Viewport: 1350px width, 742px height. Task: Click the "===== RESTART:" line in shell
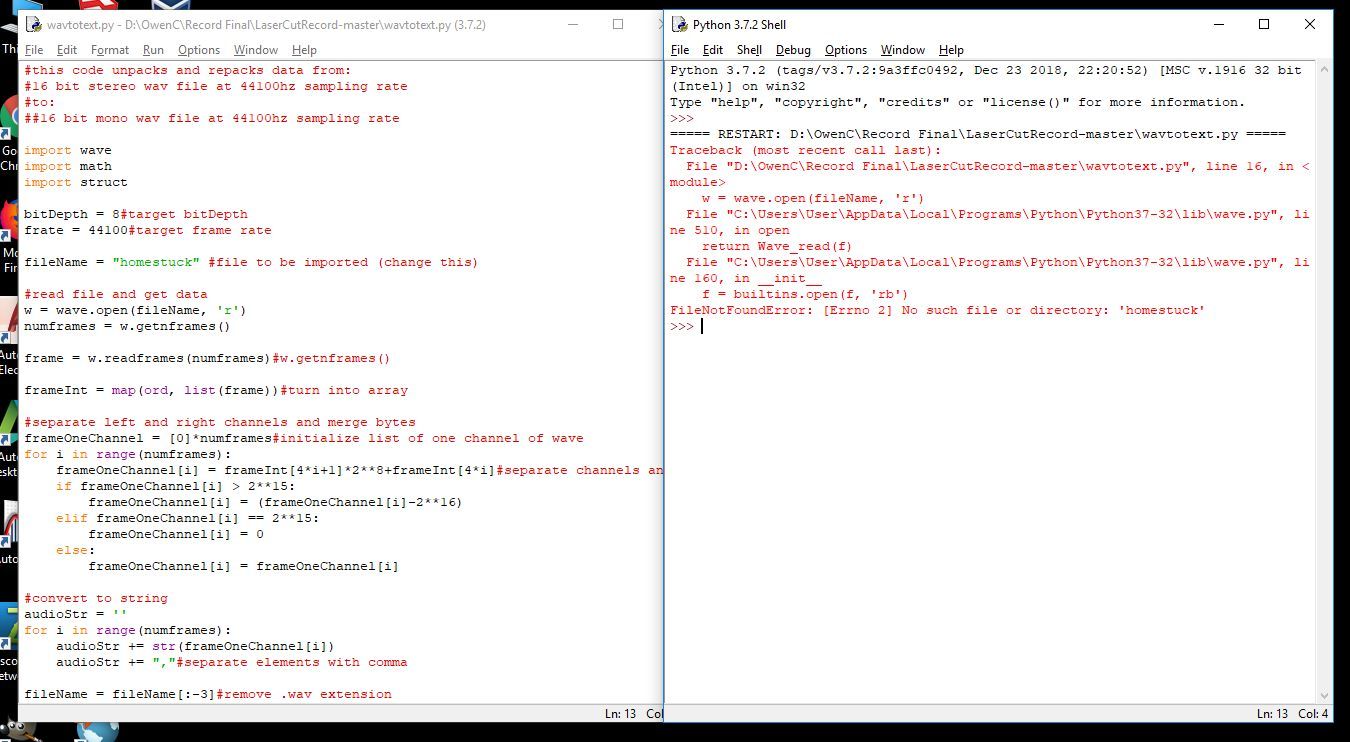click(978, 135)
